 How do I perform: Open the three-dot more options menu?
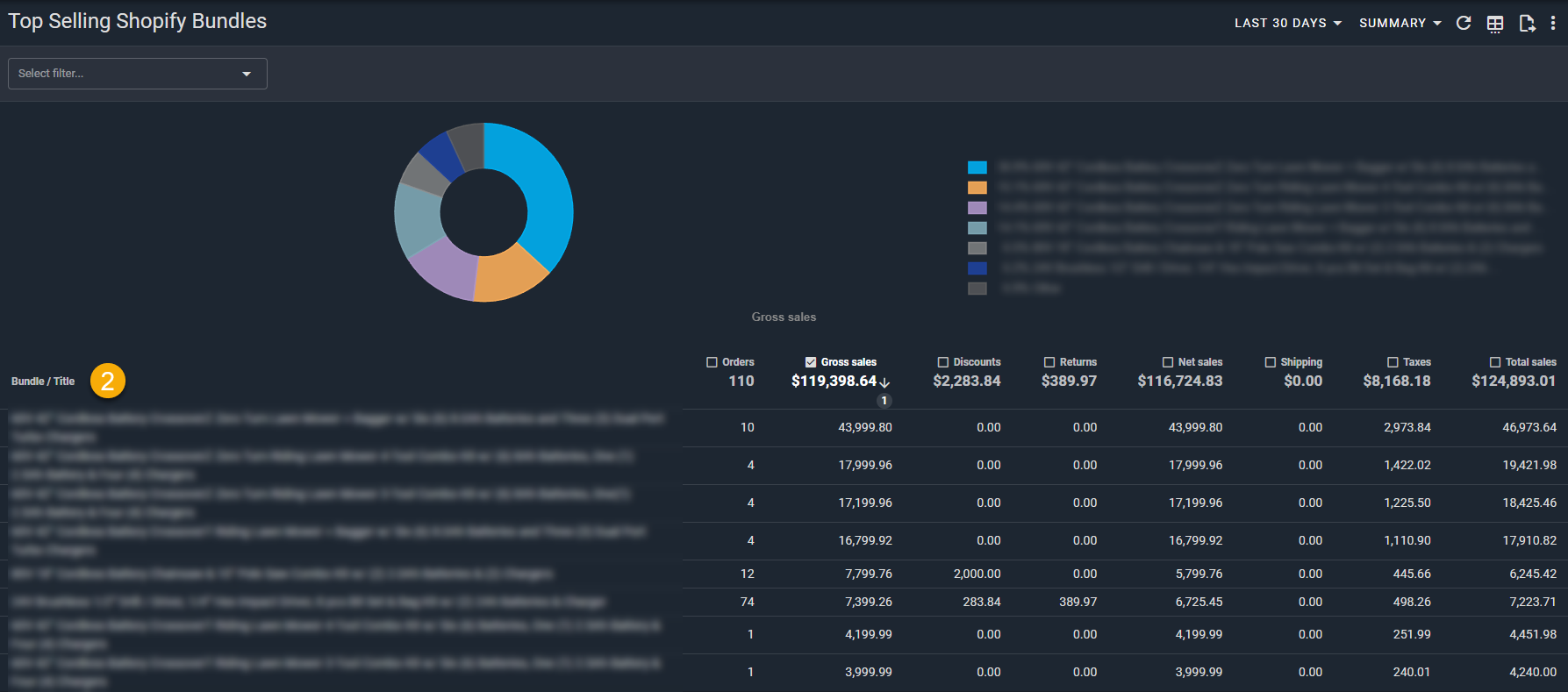pyautogui.click(x=1553, y=24)
